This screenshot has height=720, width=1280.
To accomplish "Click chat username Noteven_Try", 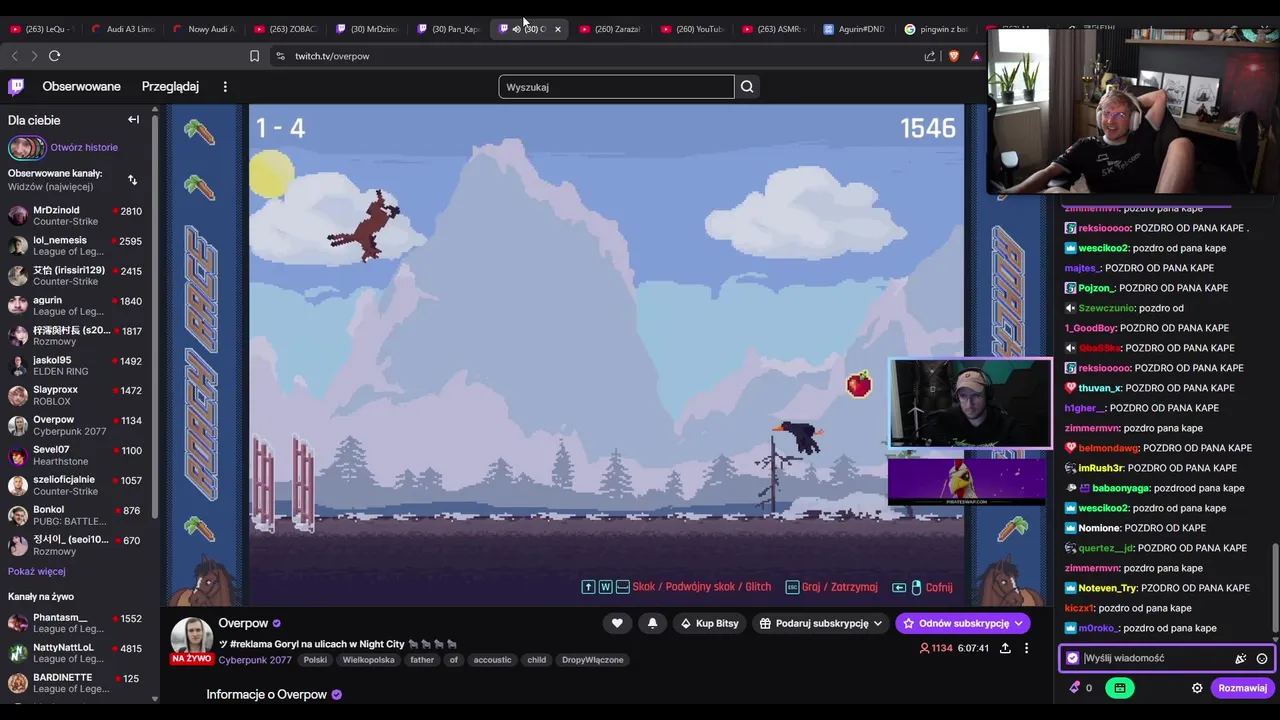I will (x=1107, y=588).
